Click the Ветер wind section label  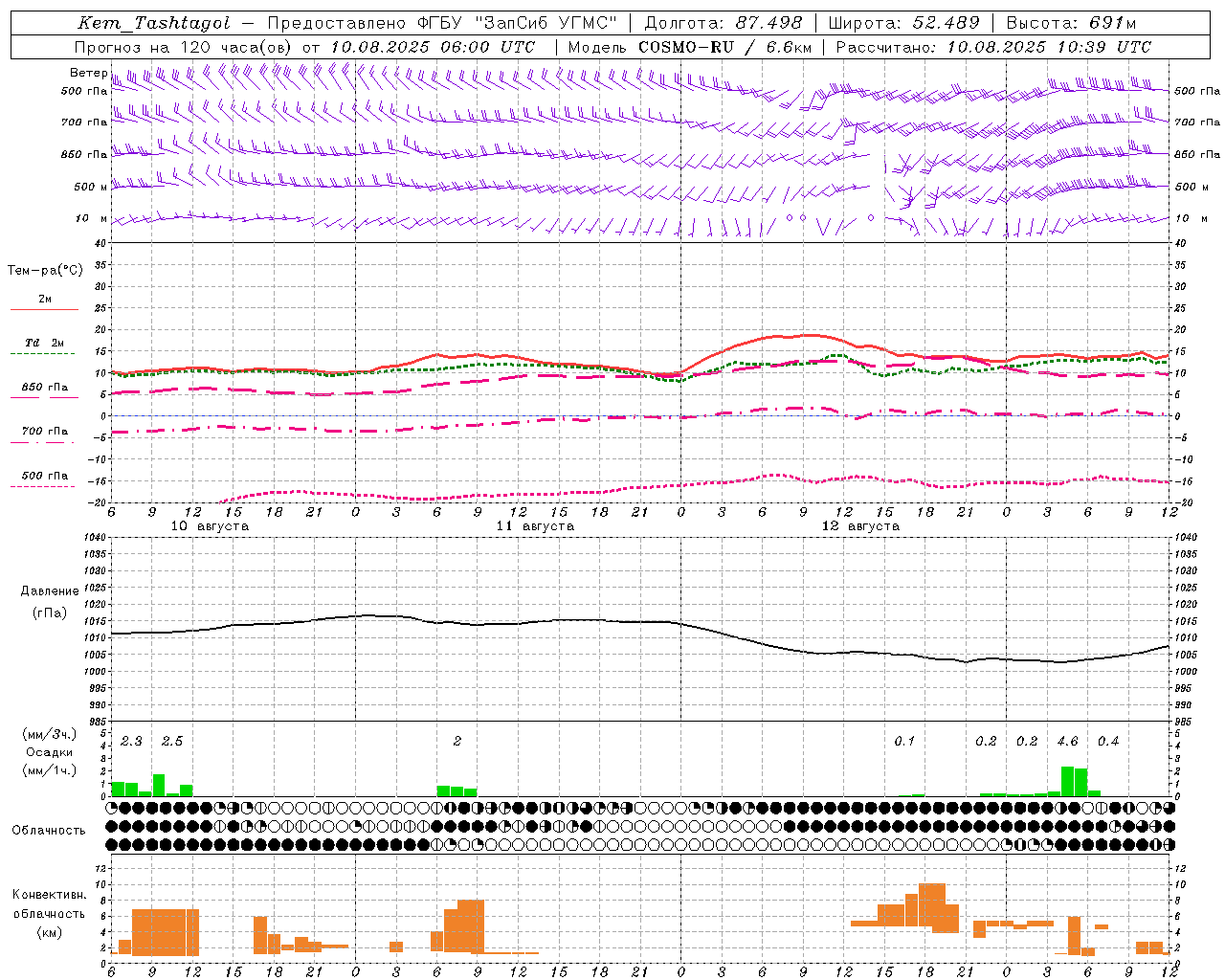coord(88,73)
